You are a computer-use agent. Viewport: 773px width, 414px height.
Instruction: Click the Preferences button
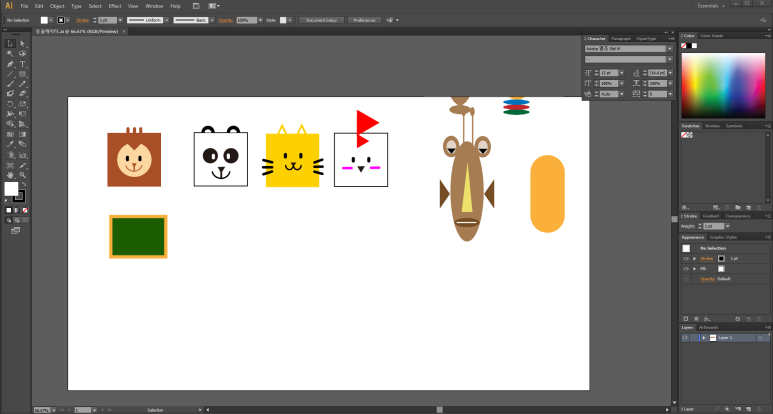364,20
